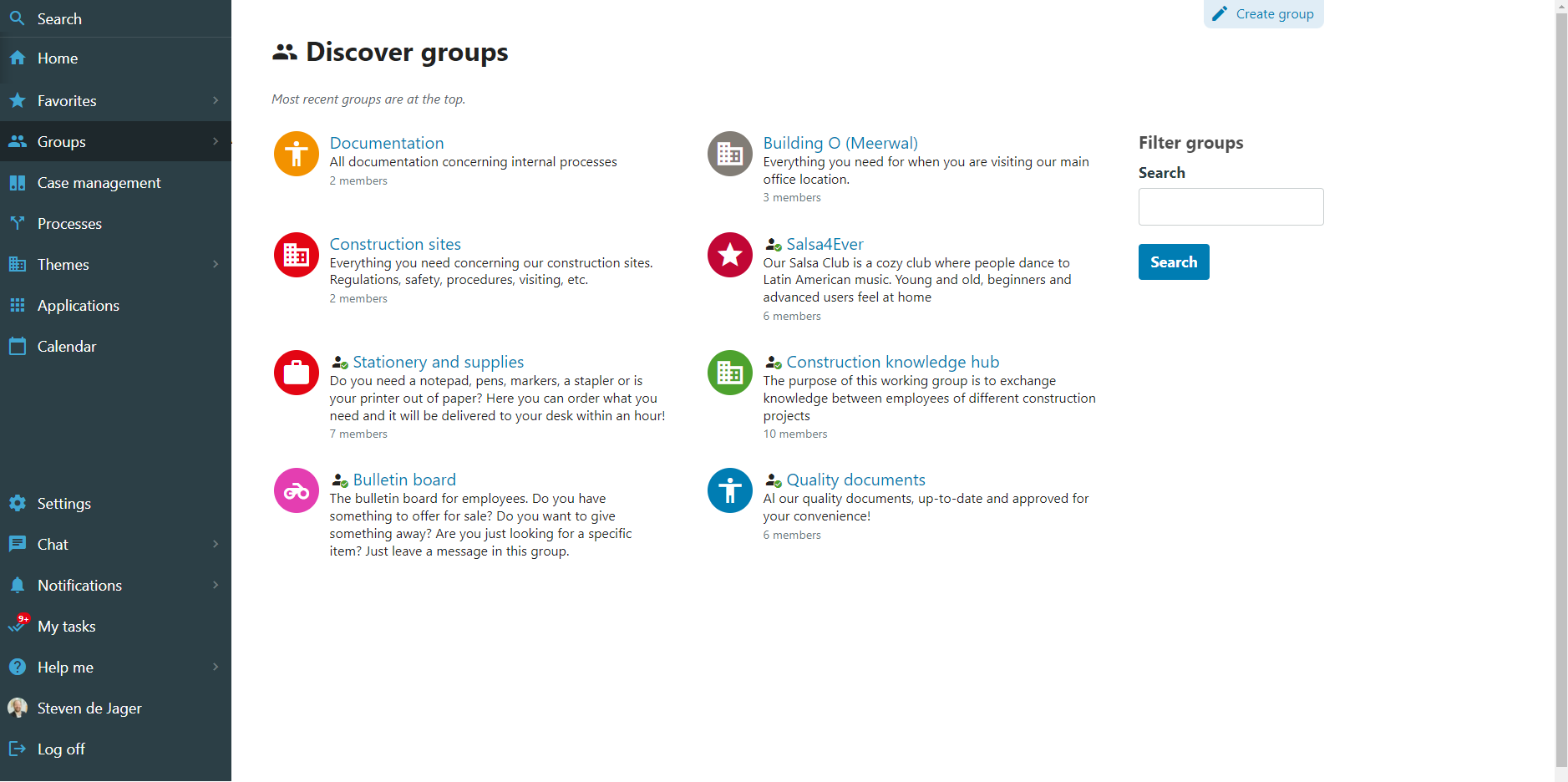
Task: Click Steven de Jager's profile avatar
Action: [18, 708]
